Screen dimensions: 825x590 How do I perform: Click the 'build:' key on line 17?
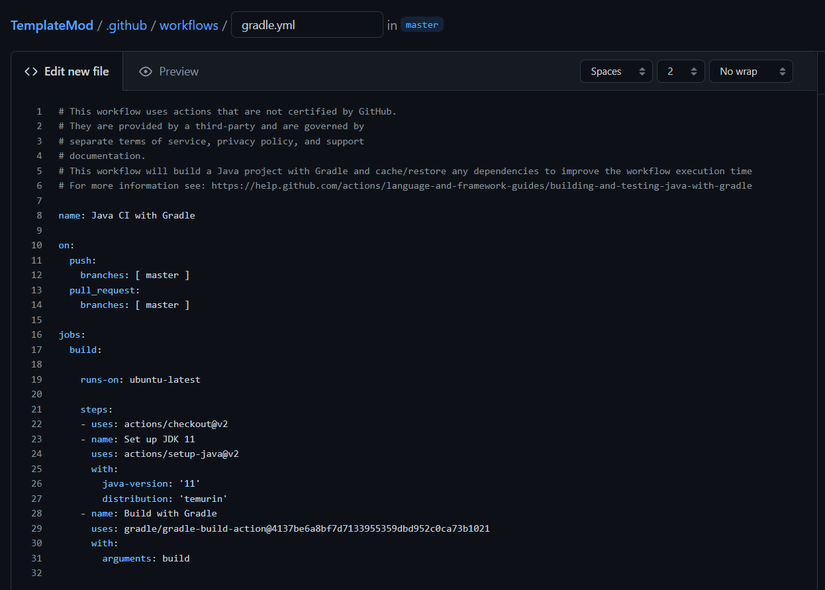click(85, 350)
